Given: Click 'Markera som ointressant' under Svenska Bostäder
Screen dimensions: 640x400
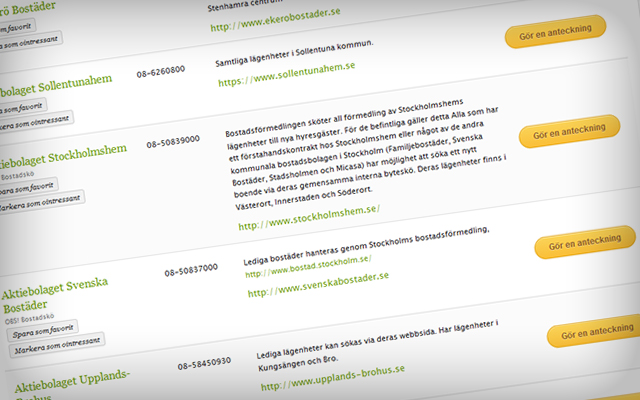Looking at the screenshot, I should 57,345.
